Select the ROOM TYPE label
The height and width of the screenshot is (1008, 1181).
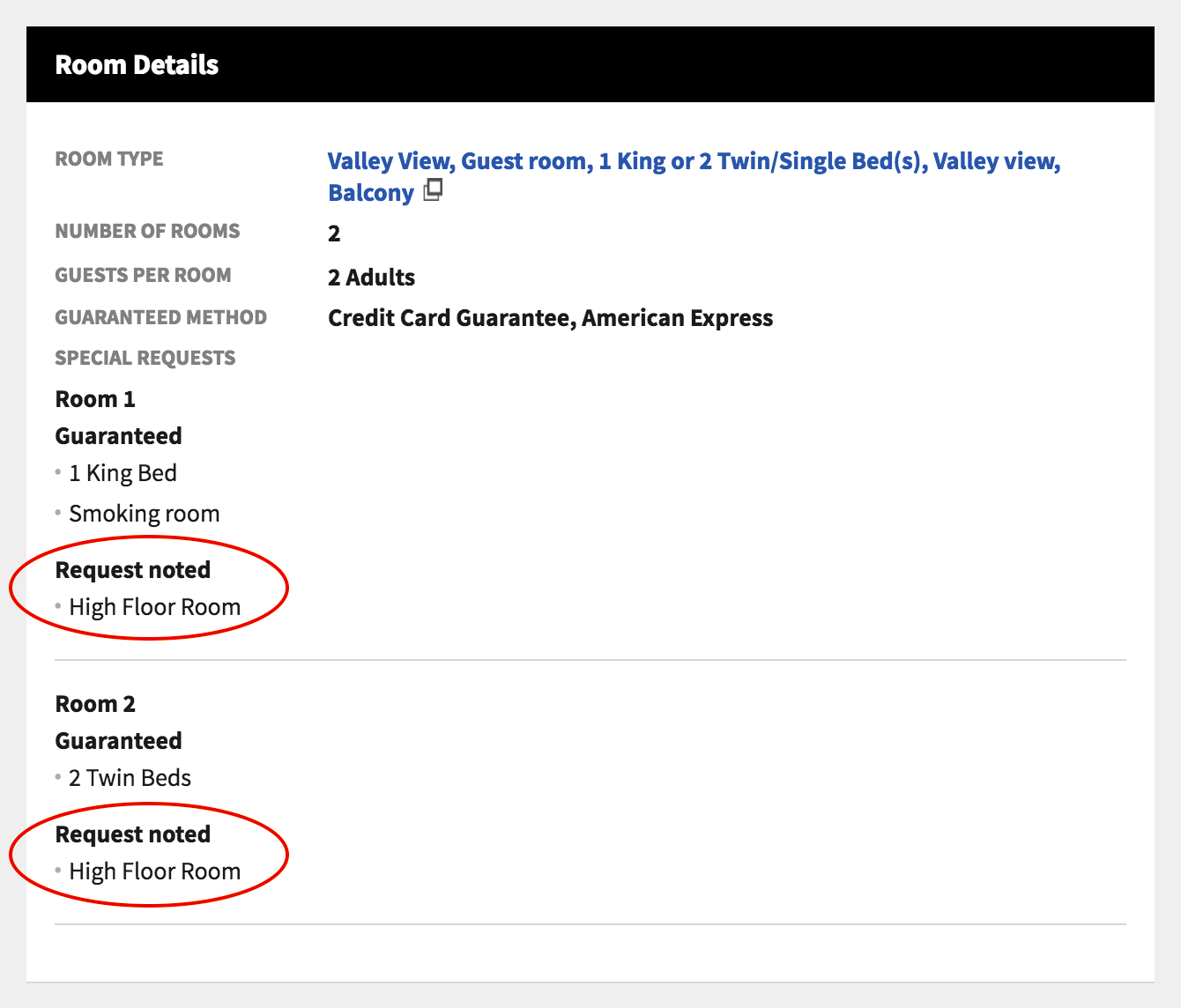[x=109, y=159]
